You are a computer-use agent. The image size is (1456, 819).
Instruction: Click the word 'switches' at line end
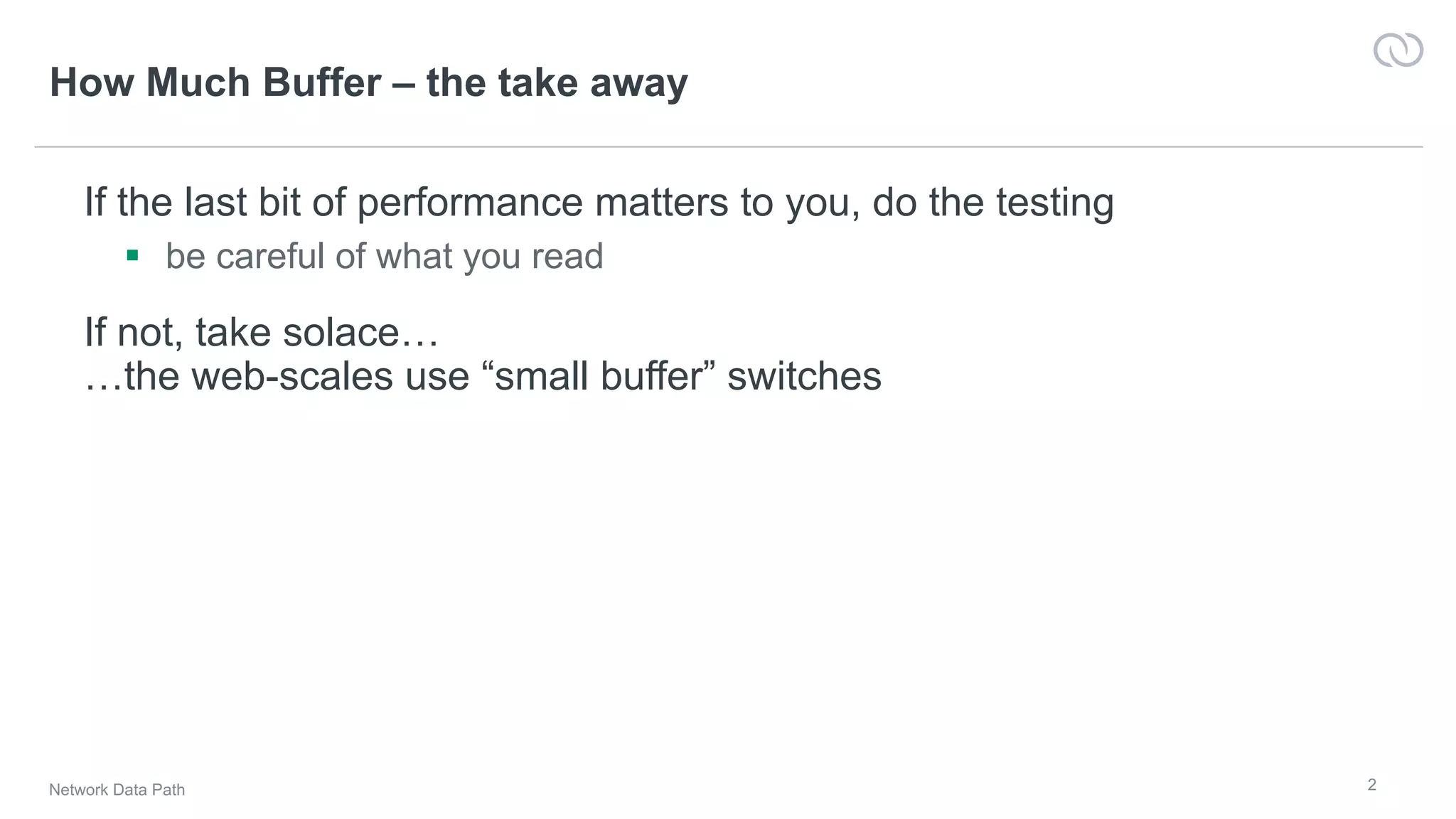coord(804,376)
